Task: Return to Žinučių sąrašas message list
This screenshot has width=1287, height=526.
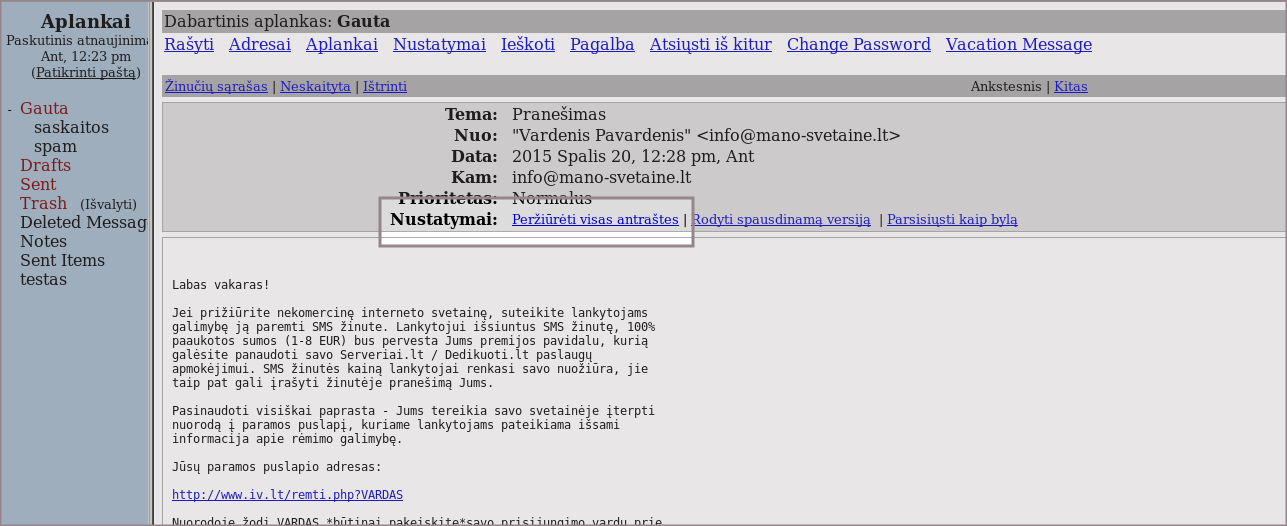Action: point(216,87)
